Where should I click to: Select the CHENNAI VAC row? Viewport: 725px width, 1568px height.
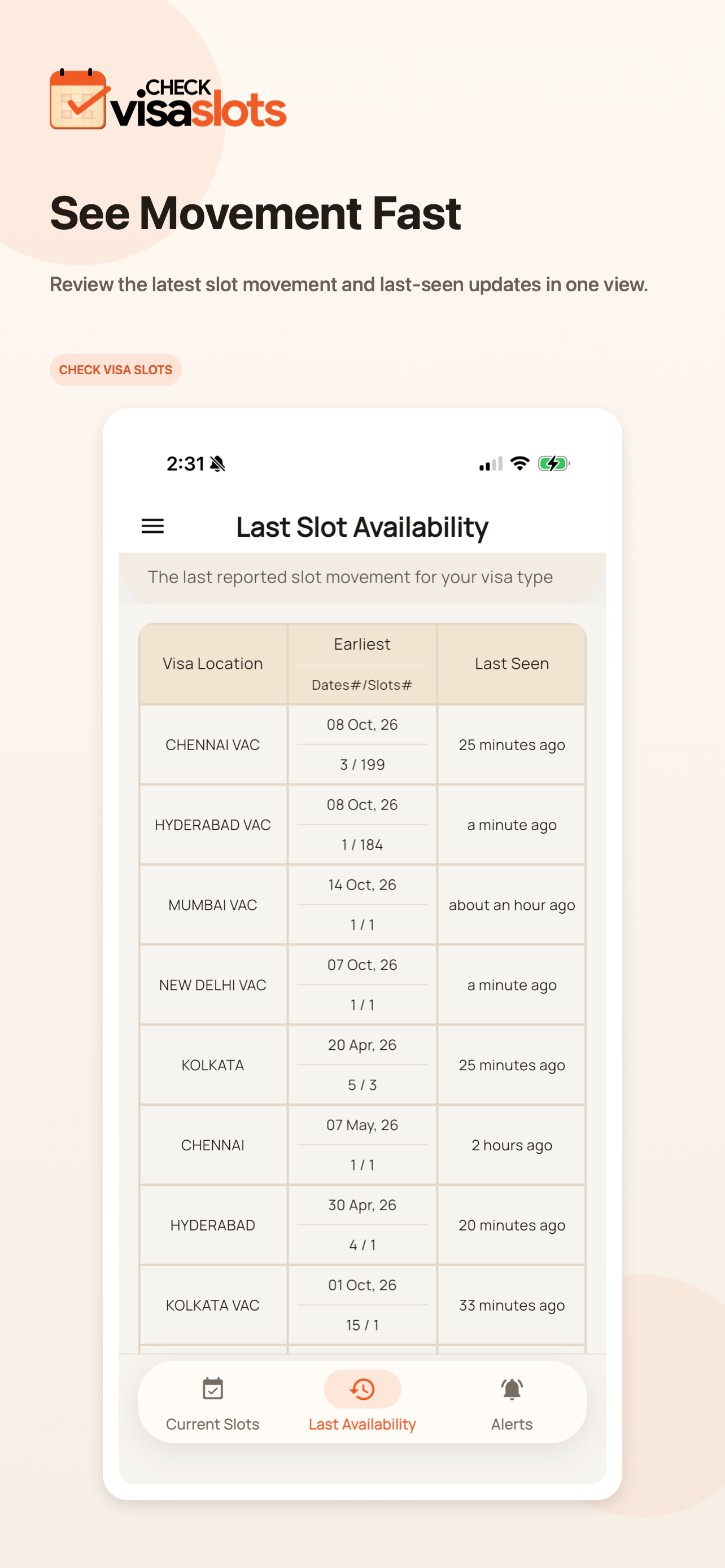click(x=362, y=744)
